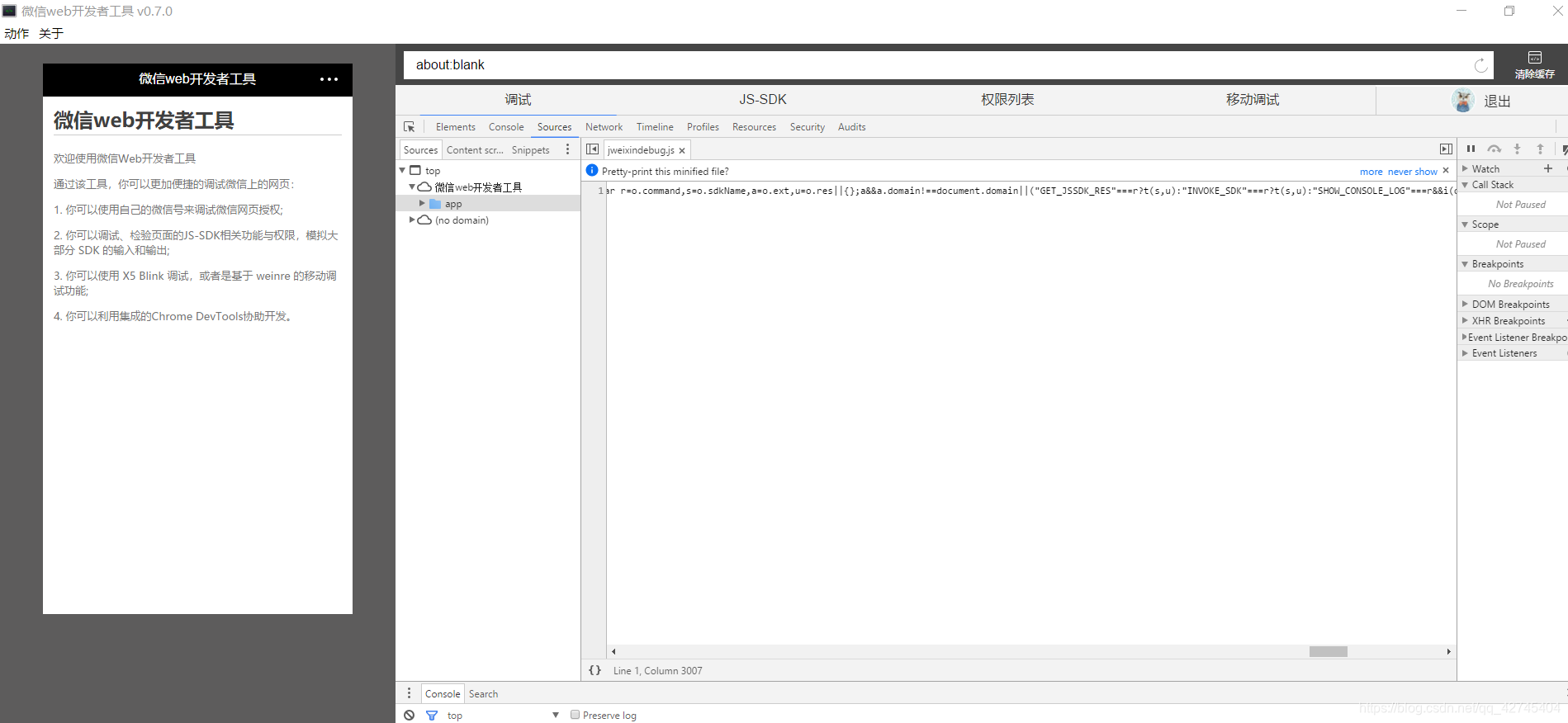Click the line number 1 gutter
The height and width of the screenshot is (723, 1568).
(x=600, y=191)
